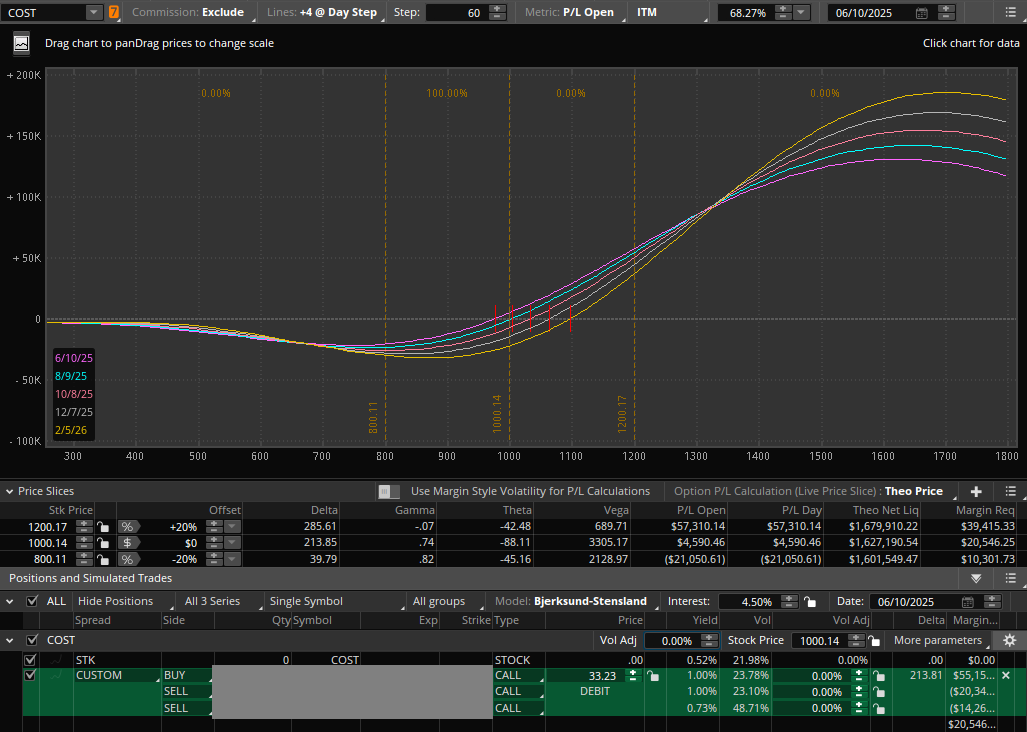Open the calendar for the positions Date field
Image resolution: width=1027 pixels, height=732 pixels.
pos(968,602)
